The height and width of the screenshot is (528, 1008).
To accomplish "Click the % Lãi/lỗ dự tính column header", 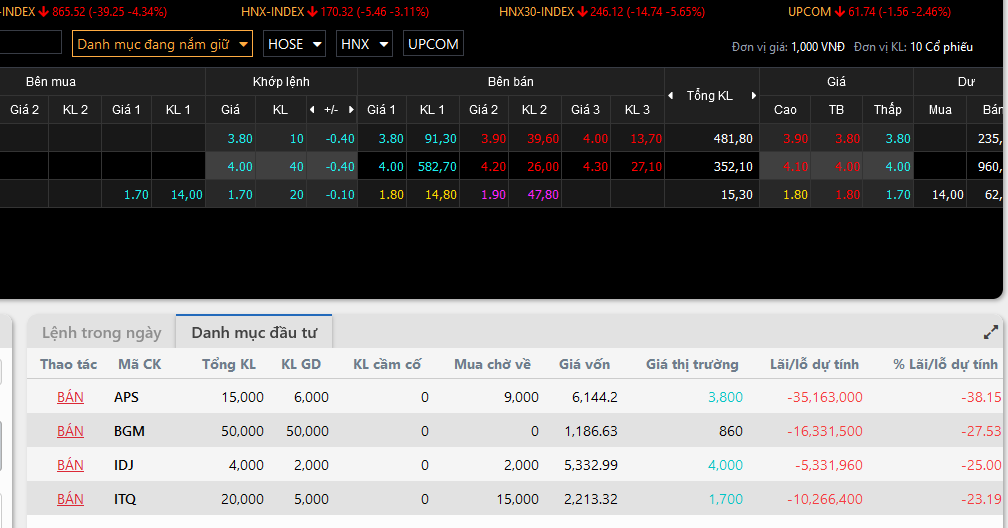I will [946, 364].
